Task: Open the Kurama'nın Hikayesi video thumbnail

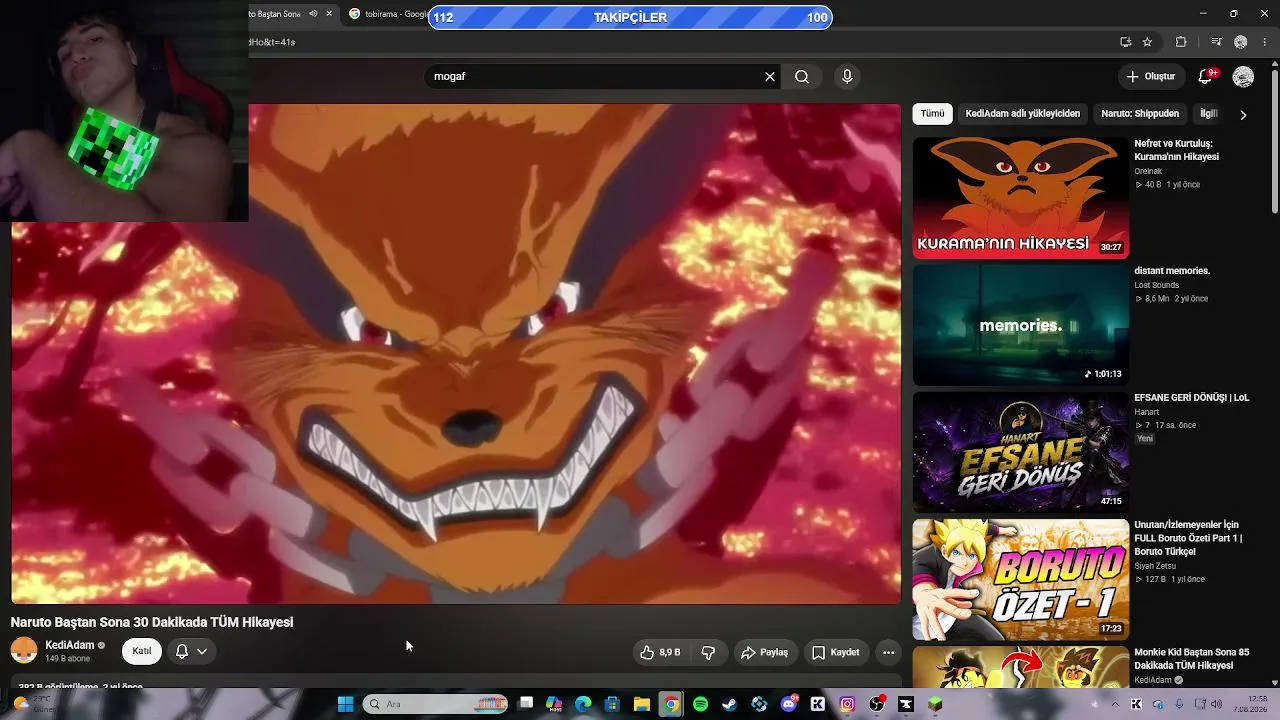Action: pos(1020,197)
